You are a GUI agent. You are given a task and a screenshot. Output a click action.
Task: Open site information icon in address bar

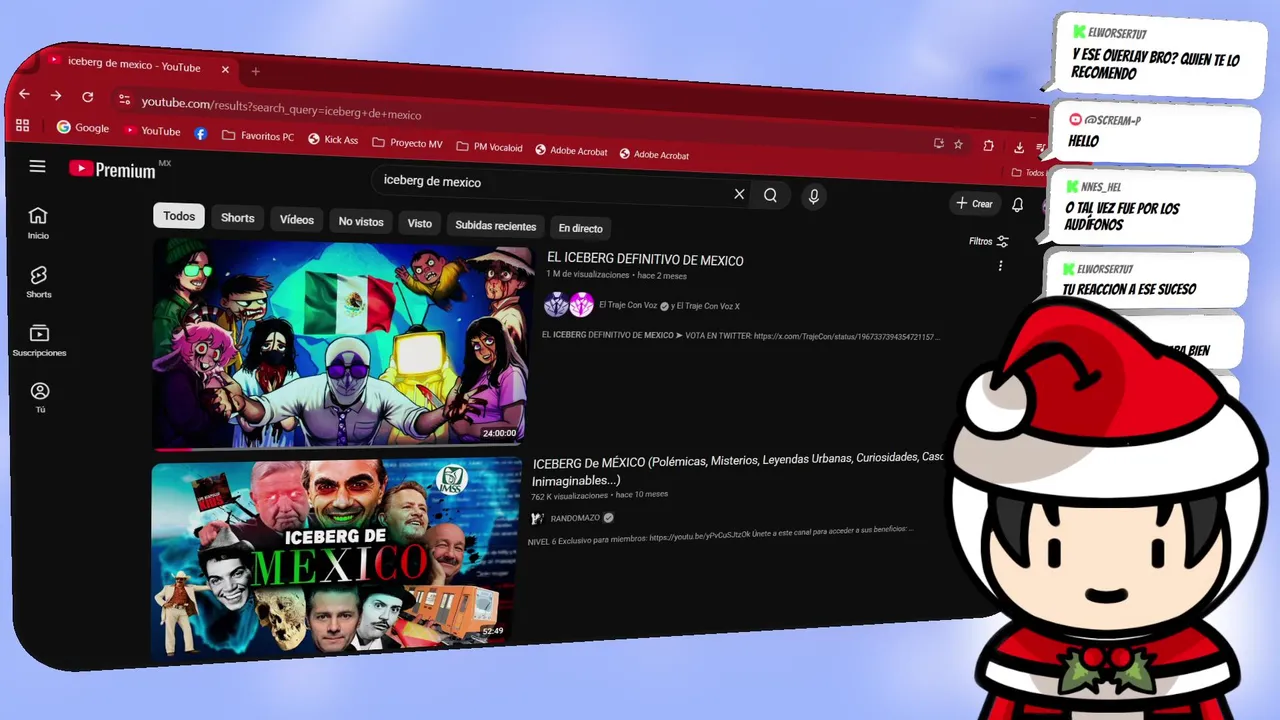coord(124,99)
